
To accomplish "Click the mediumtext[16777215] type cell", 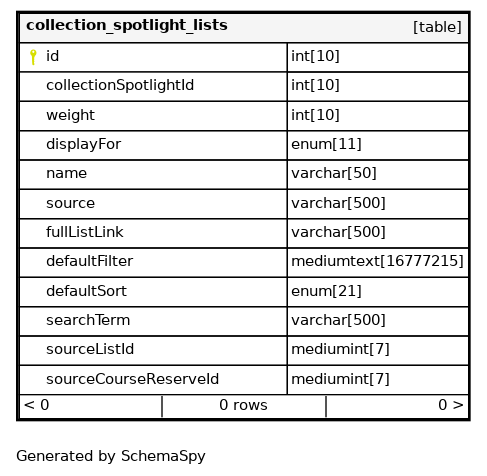I will tap(378, 262).
